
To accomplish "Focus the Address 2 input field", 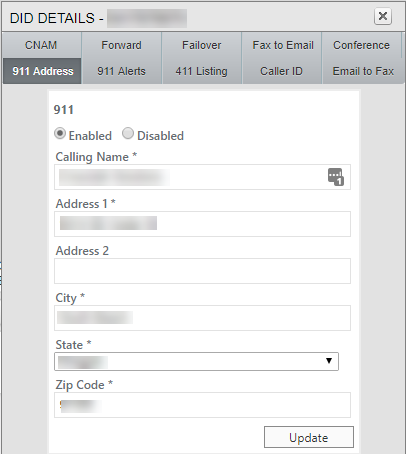I will [x=202, y=271].
